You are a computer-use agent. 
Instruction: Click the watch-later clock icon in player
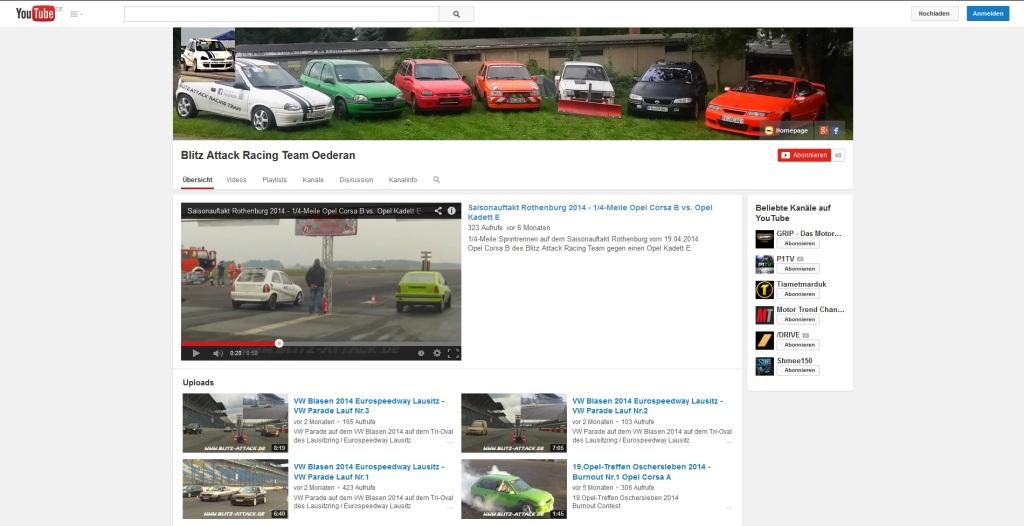(x=421, y=353)
